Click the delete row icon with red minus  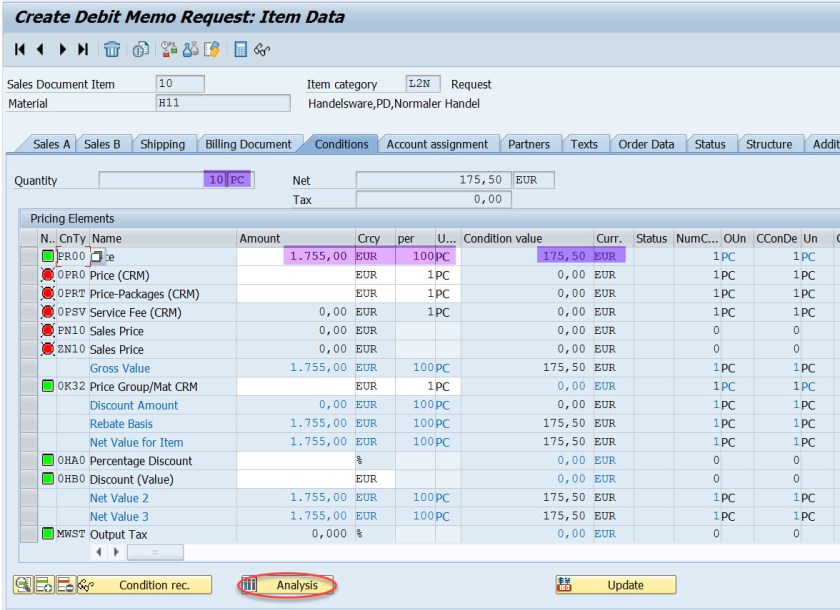point(65,585)
